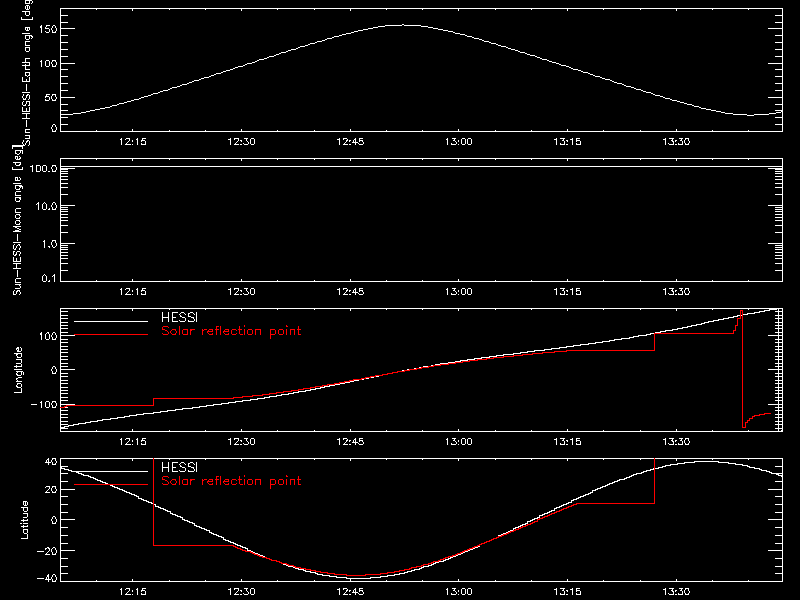Select the 12:15 label under Longitude plot
This screenshot has width=800, height=600.
(133, 442)
